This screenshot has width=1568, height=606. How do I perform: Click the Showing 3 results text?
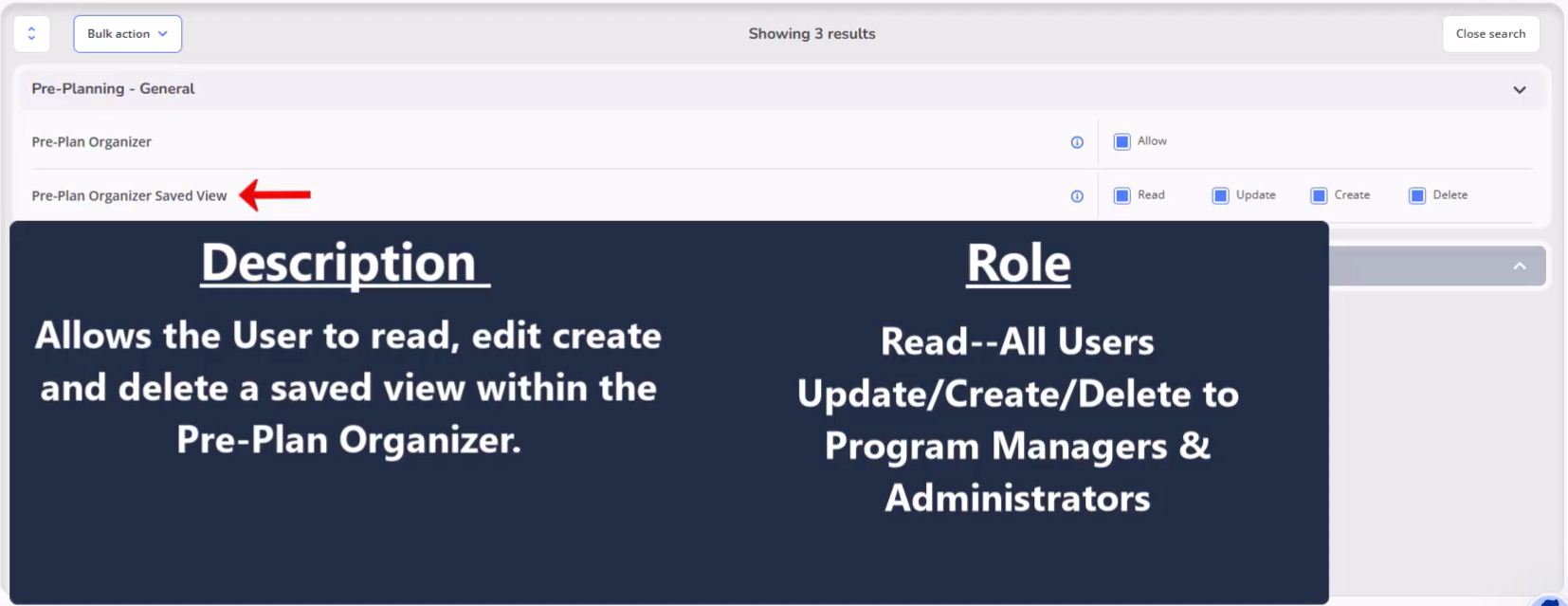coord(811,34)
